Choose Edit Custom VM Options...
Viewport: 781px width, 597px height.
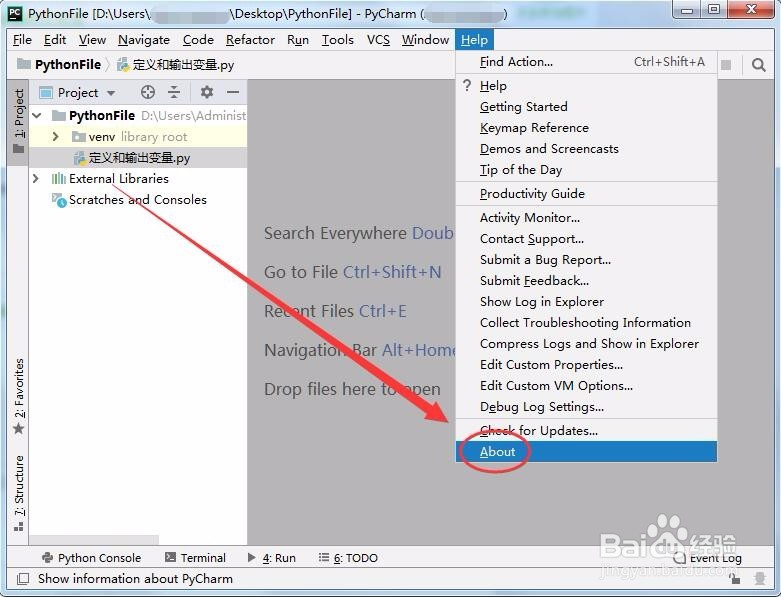point(586,385)
